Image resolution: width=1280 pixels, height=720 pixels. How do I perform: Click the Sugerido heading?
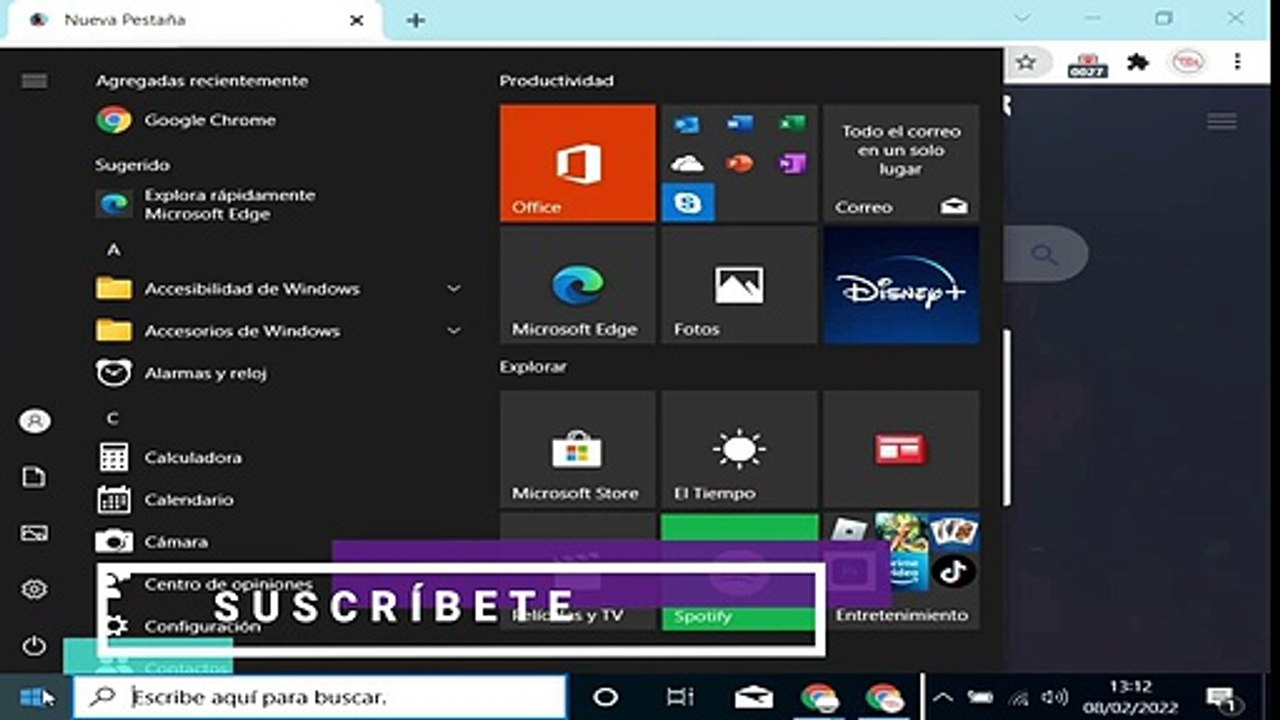coord(132,165)
